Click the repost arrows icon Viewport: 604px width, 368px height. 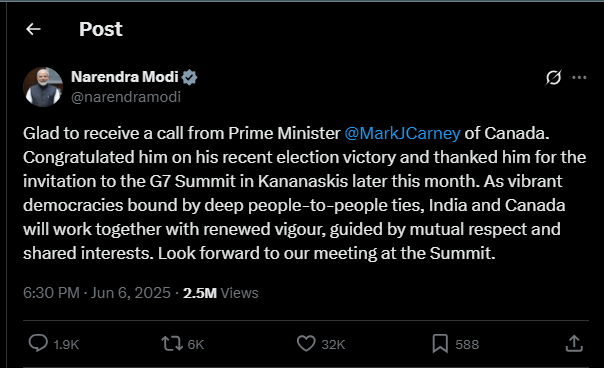pos(172,343)
